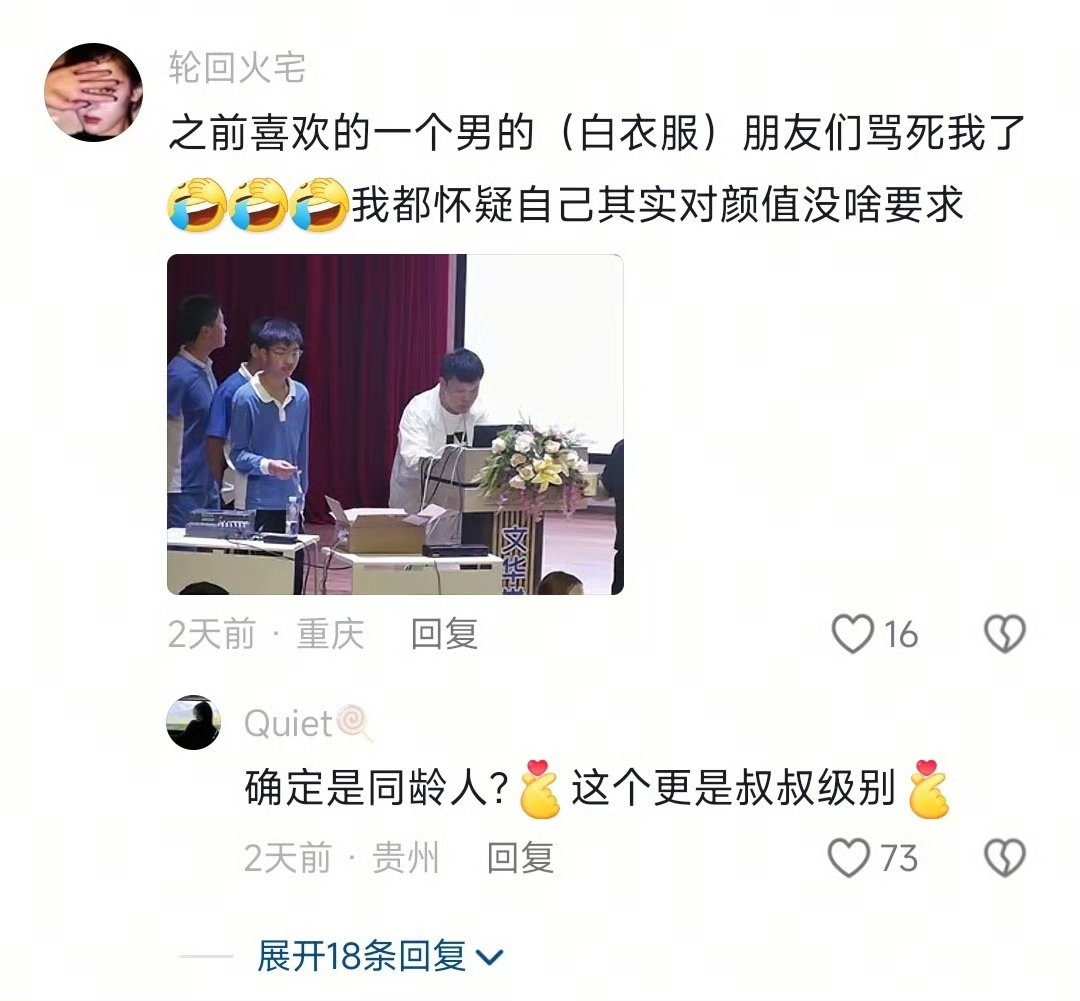Select Quiet's reply text 确定是同龄人
This screenshot has height=1001, width=1080.
[377, 788]
